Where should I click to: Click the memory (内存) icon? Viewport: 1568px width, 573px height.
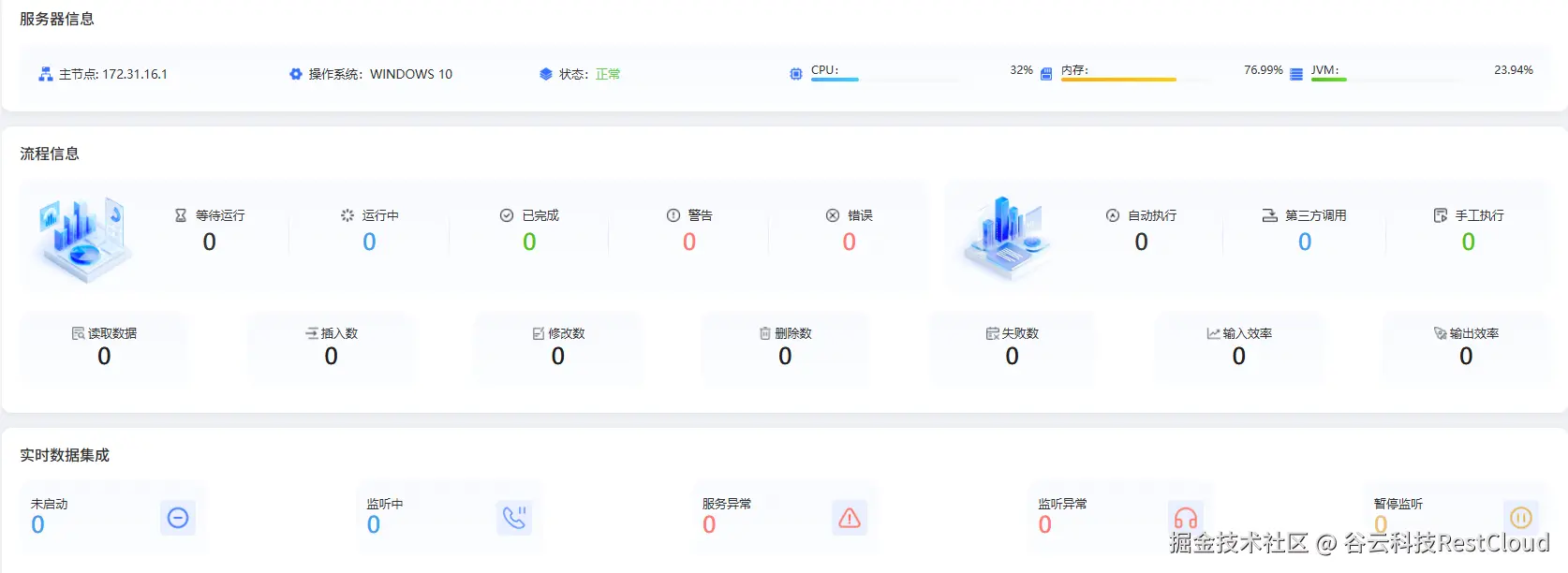point(1046,74)
